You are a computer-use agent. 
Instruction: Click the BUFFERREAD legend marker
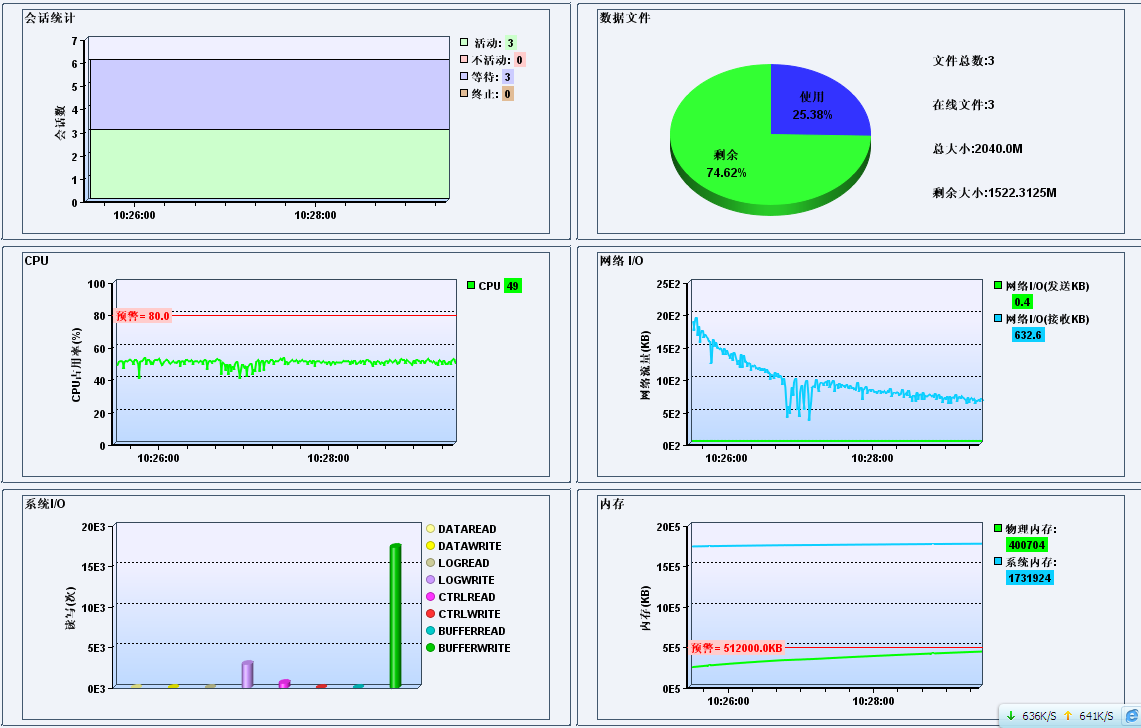[431, 631]
